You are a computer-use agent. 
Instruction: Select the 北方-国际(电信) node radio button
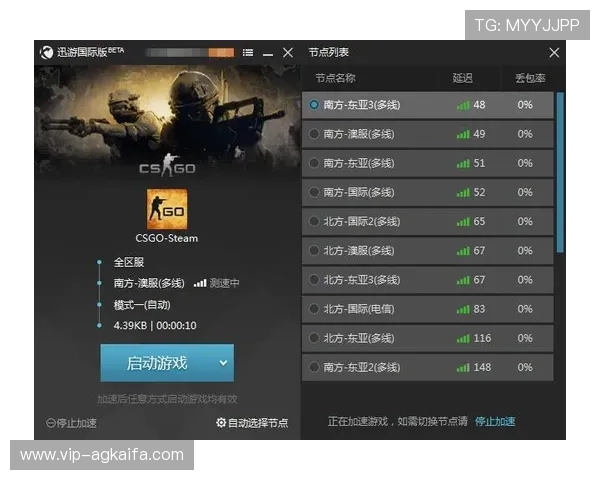click(314, 309)
